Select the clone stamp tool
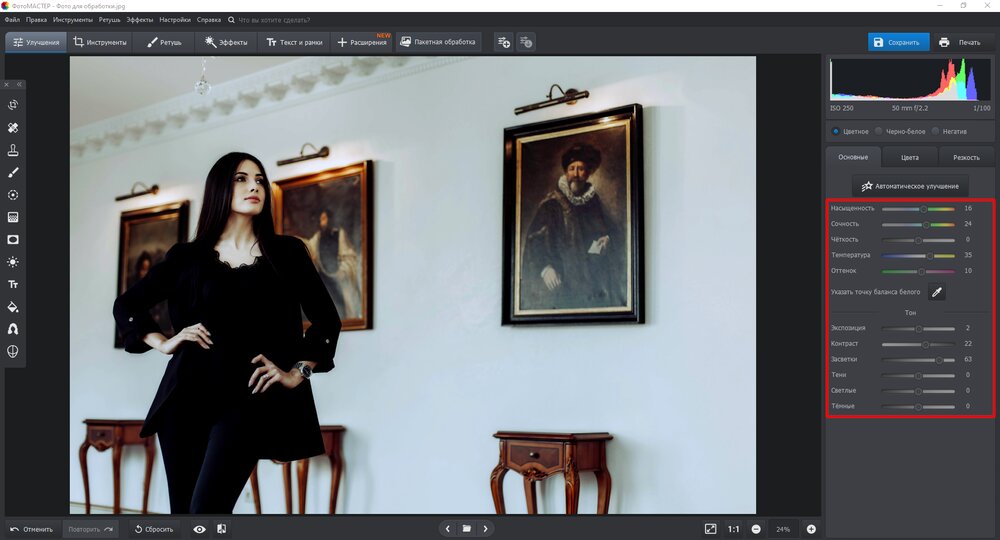This screenshot has width=1000, height=540. point(14,150)
